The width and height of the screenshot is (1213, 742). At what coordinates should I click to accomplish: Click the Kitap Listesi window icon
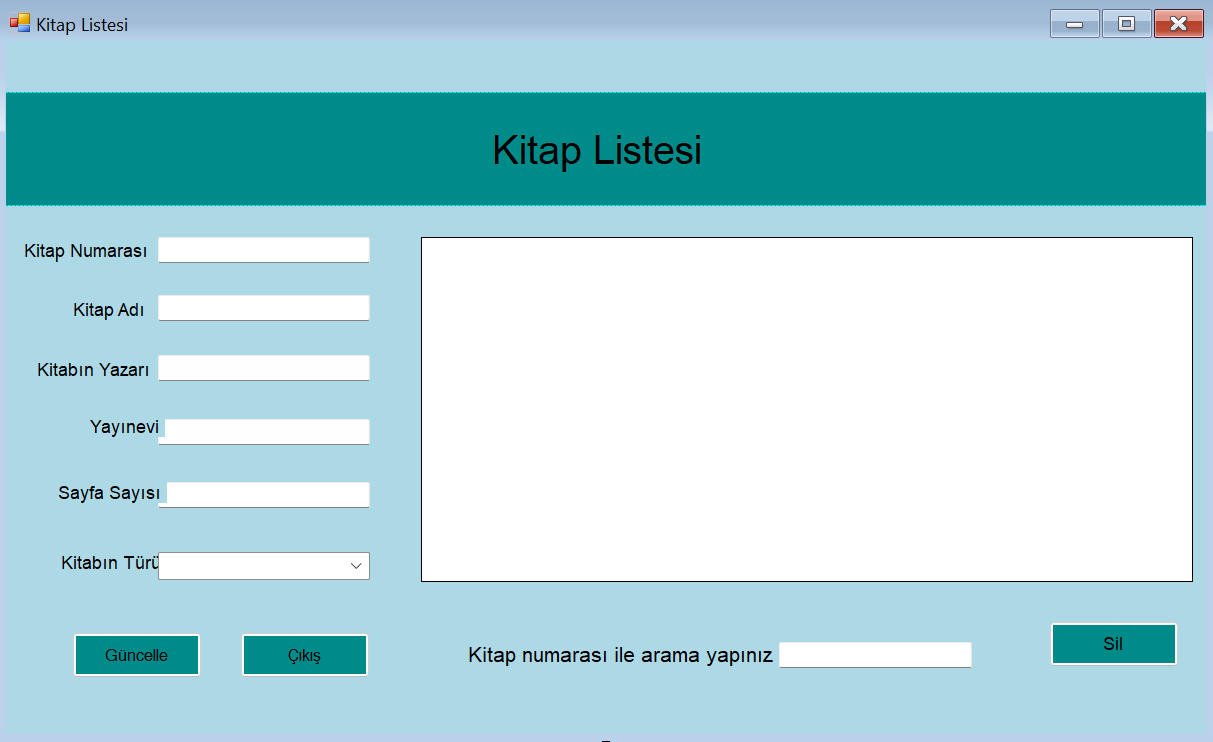(x=19, y=23)
